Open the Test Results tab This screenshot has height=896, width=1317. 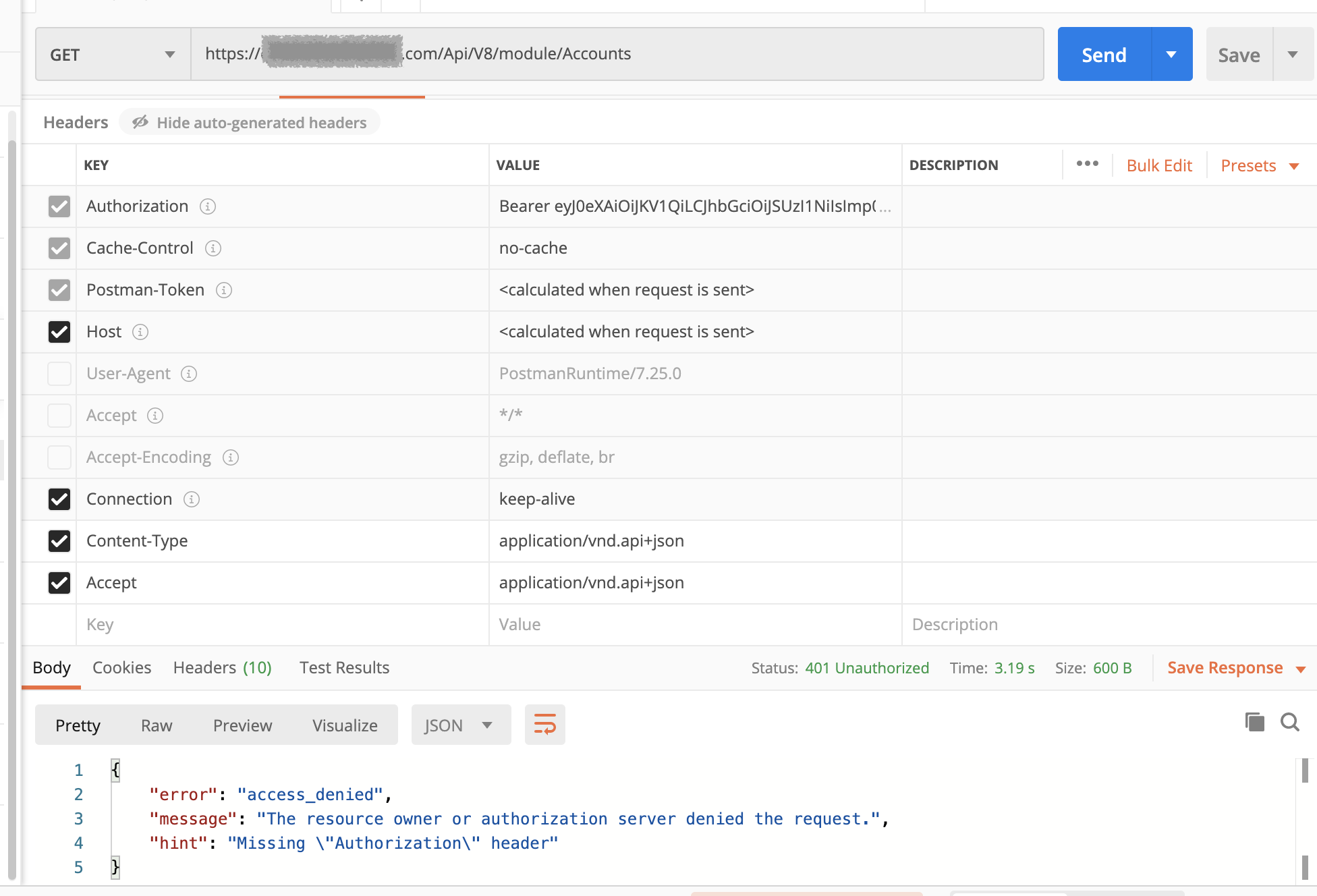click(x=344, y=668)
